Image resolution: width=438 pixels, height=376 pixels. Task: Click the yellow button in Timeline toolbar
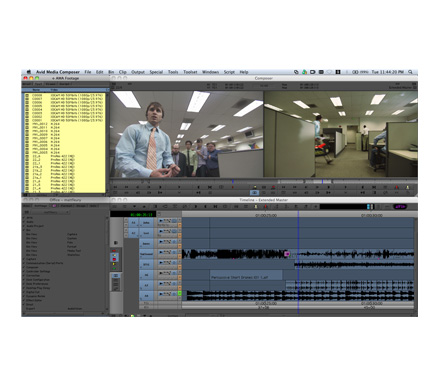(x=256, y=207)
